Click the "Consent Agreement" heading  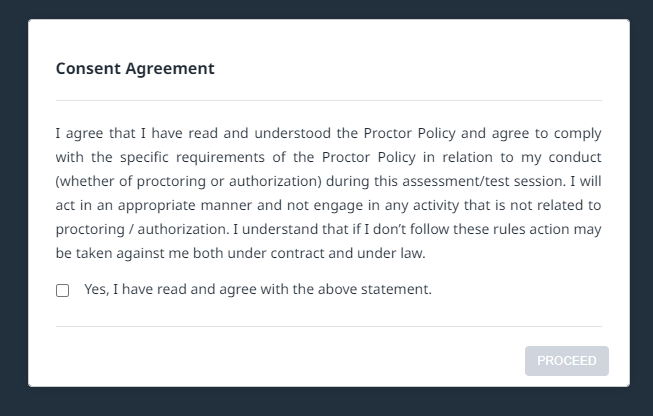135,69
